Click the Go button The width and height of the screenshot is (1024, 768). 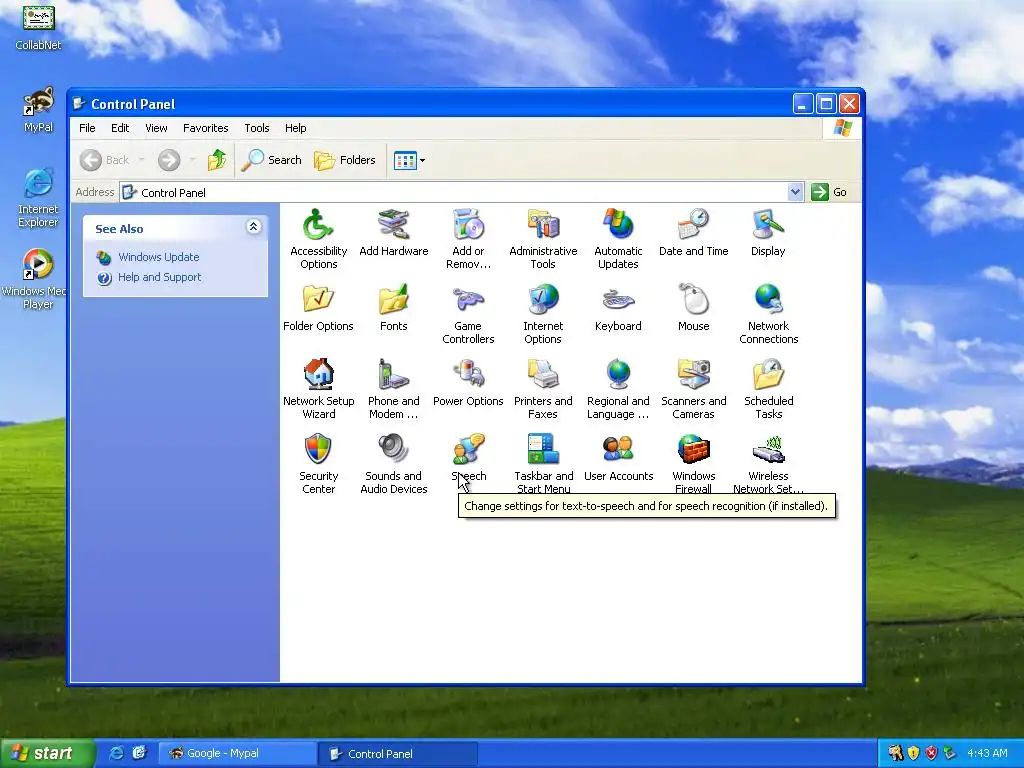coord(829,192)
